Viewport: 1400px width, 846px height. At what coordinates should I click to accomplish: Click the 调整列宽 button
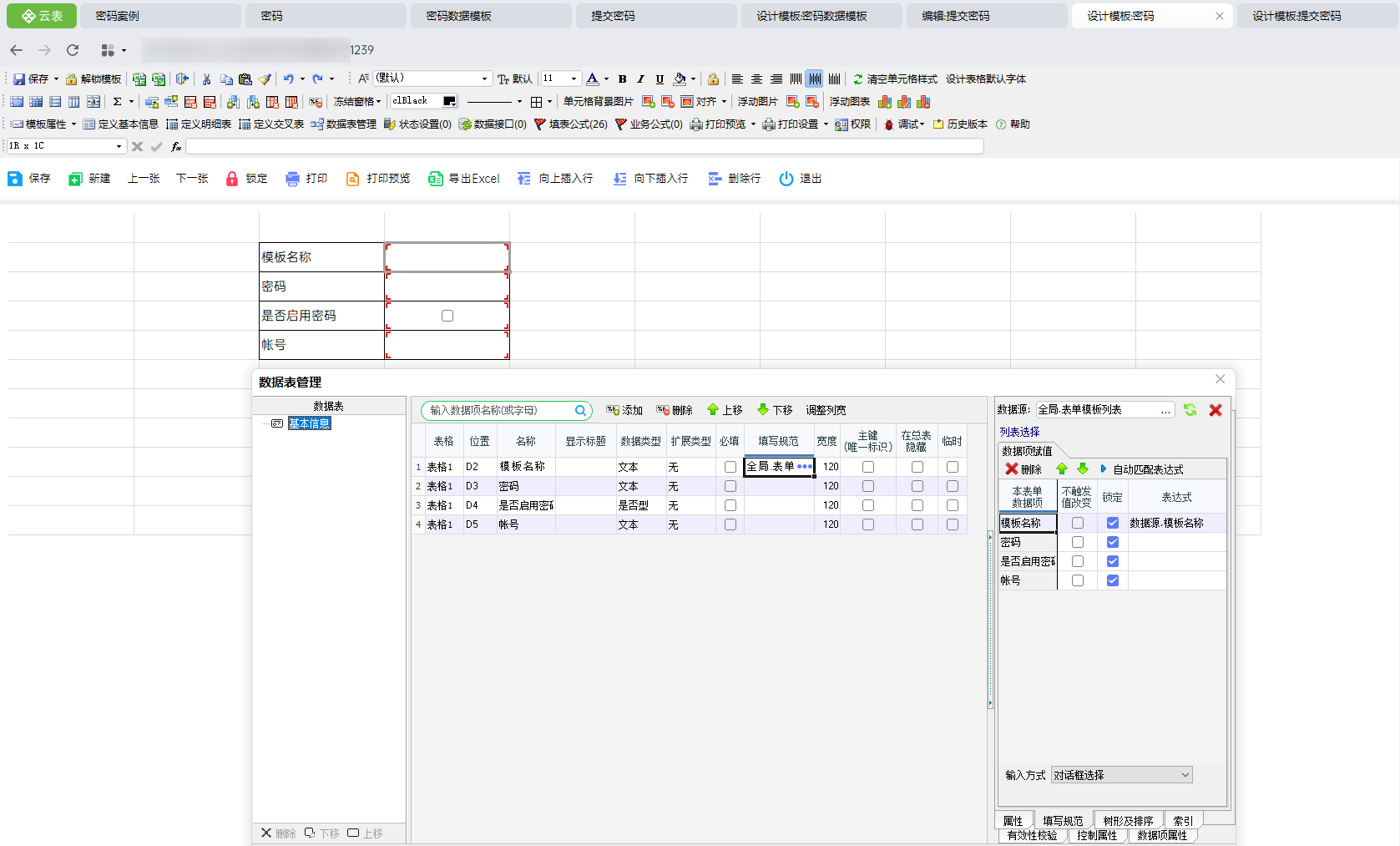pos(826,410)
